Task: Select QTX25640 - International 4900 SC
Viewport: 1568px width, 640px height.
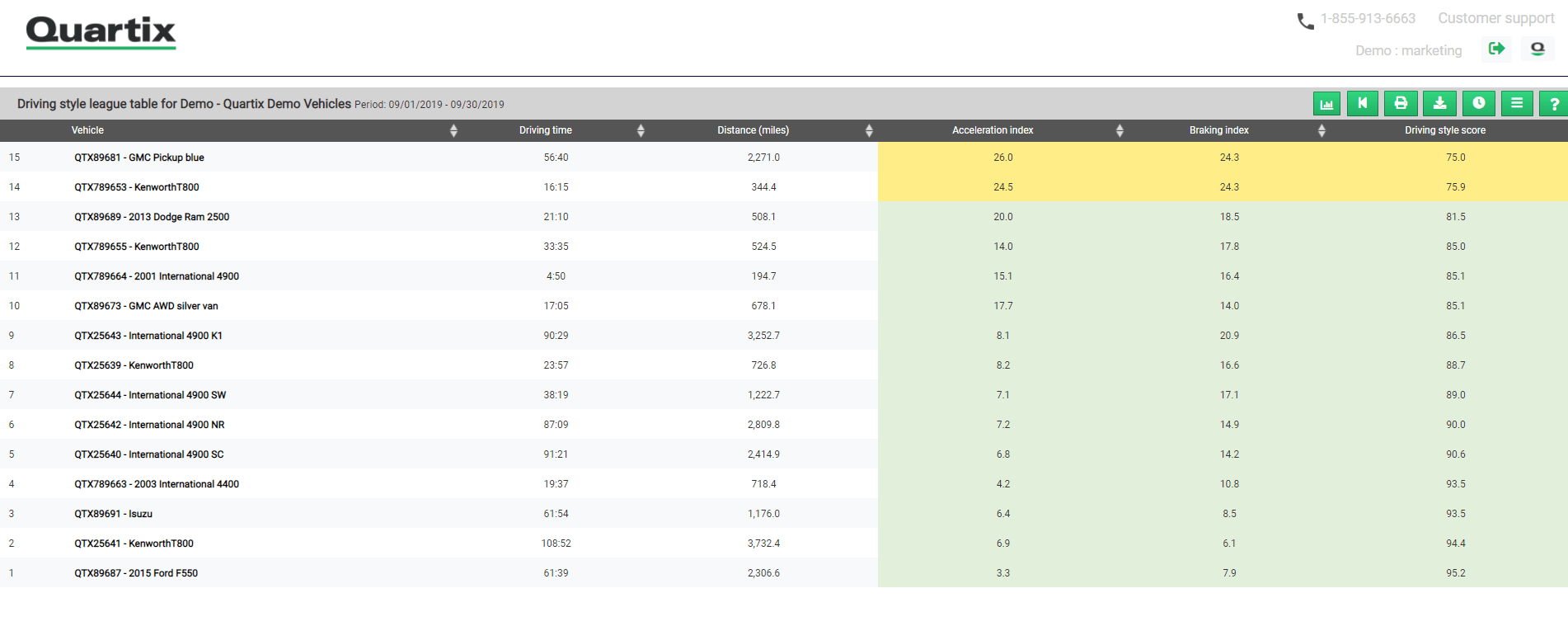Action: (149, 454)
